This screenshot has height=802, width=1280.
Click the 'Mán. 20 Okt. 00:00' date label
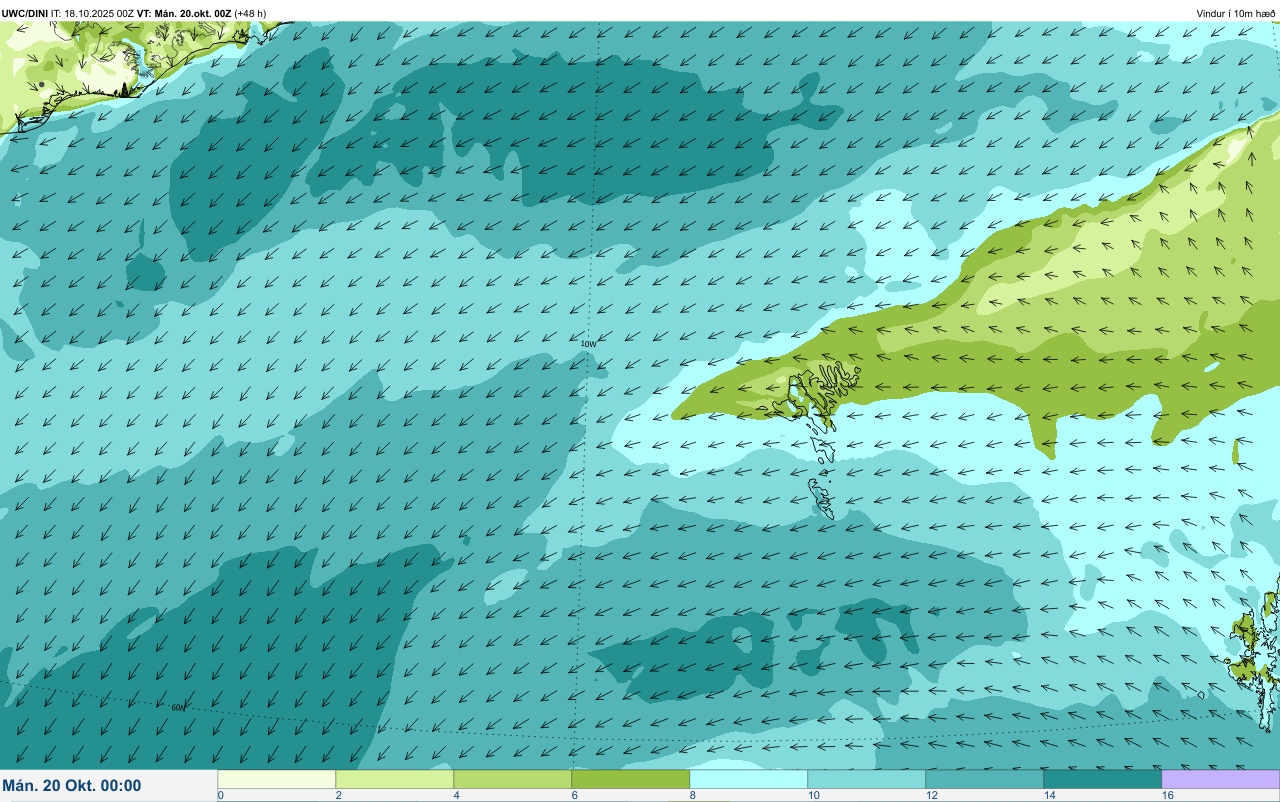tap(72, 786)
